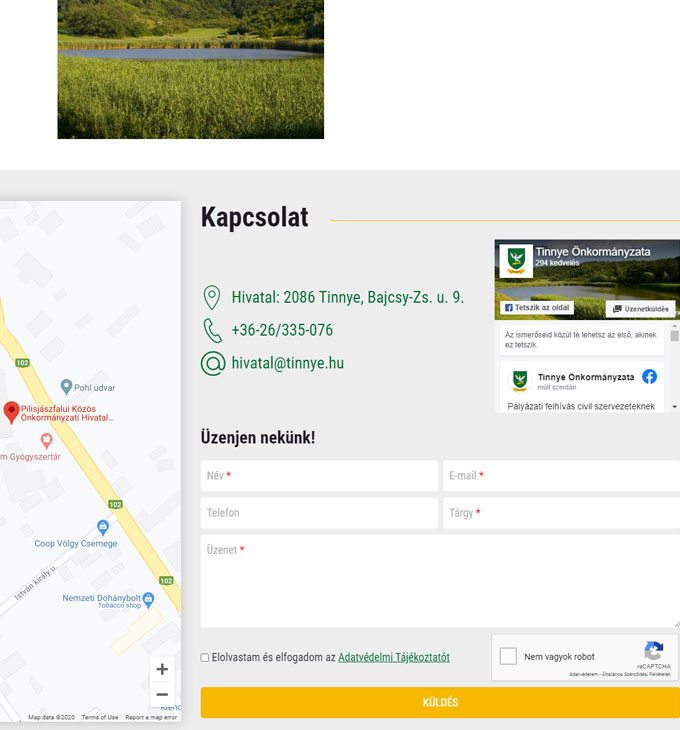The width and height of the screenshot is (680, 730).
Task: Click the Tetszik az oldal button
Action: pos(537,308)
